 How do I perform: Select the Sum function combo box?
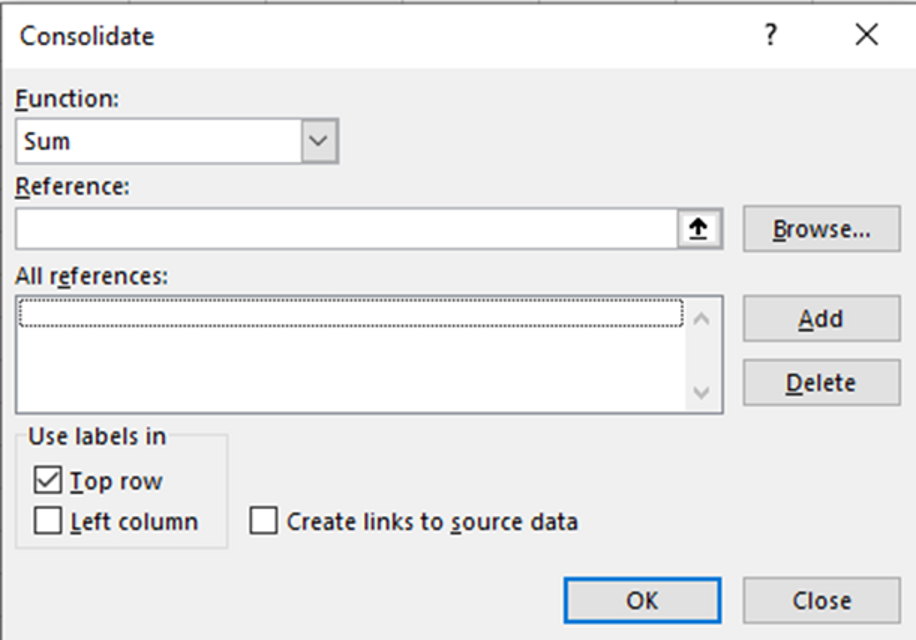(x=160, y=141)
